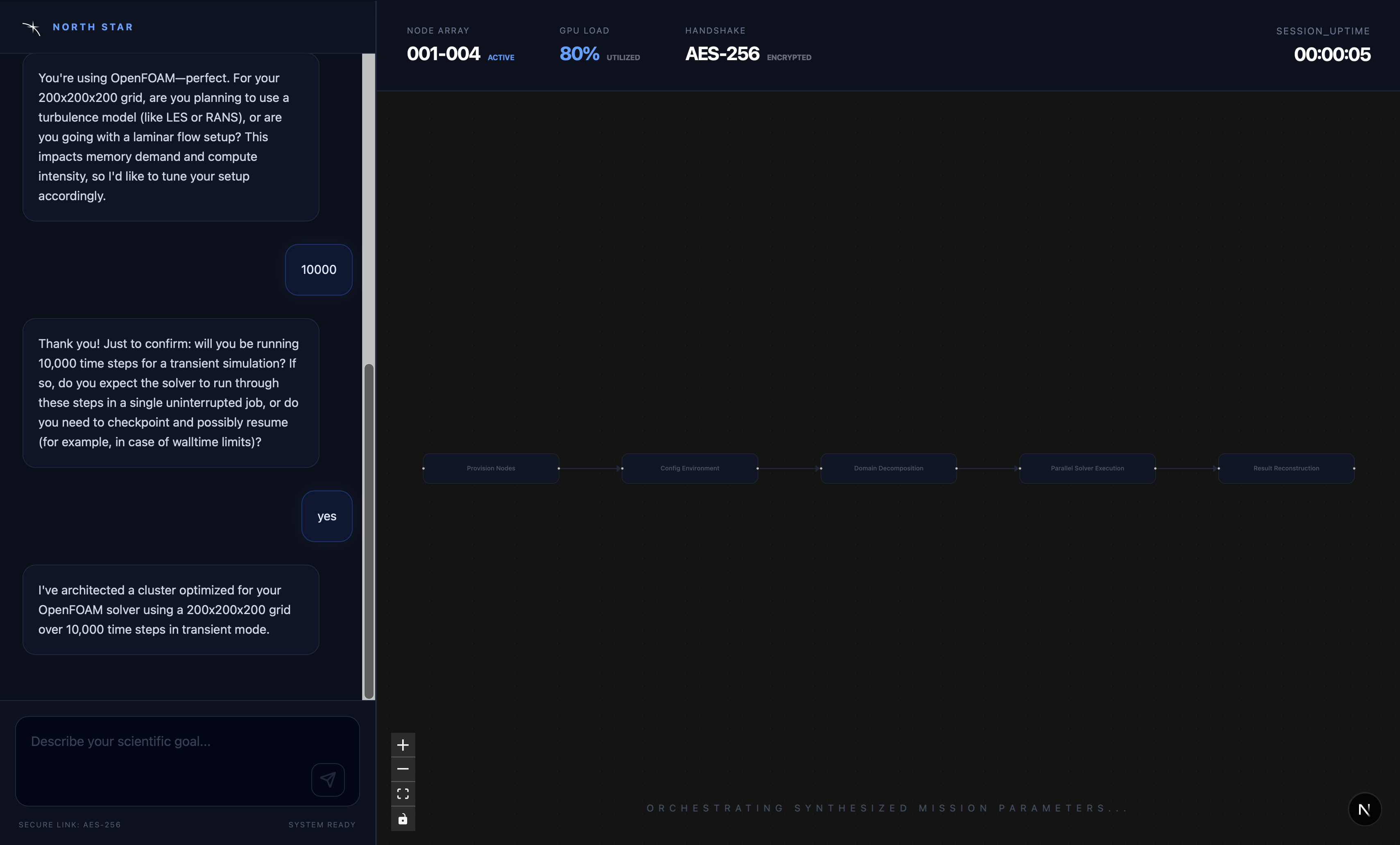Click the Result Reconstruction node

(x=1286, y=468)
